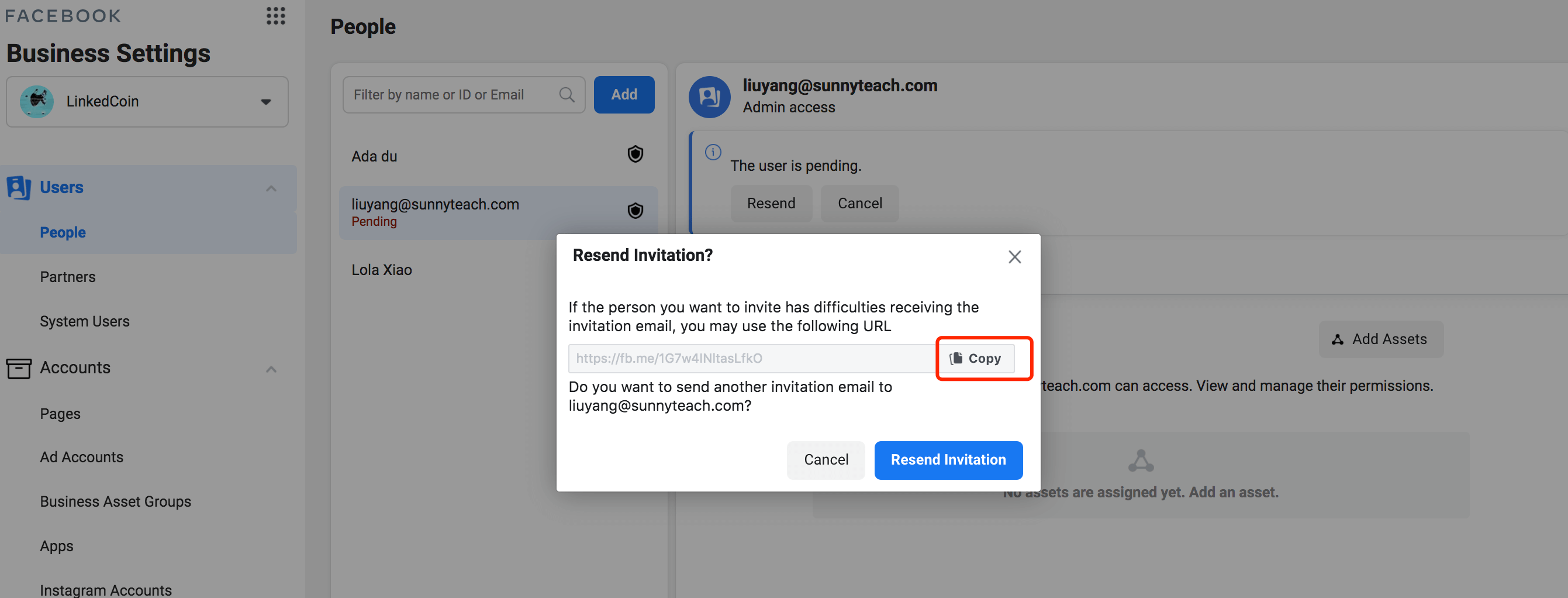Collapse the Accounts section chevron
The width and height of the screenshot is (1568, 598).
point(271,369)
